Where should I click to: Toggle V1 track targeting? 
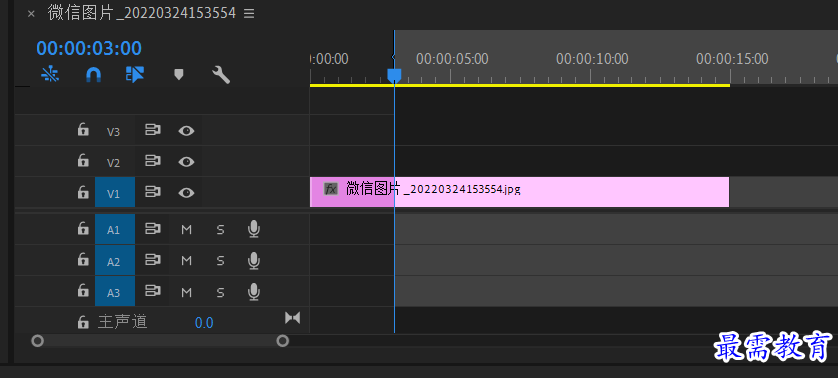[x=115, y=192]
